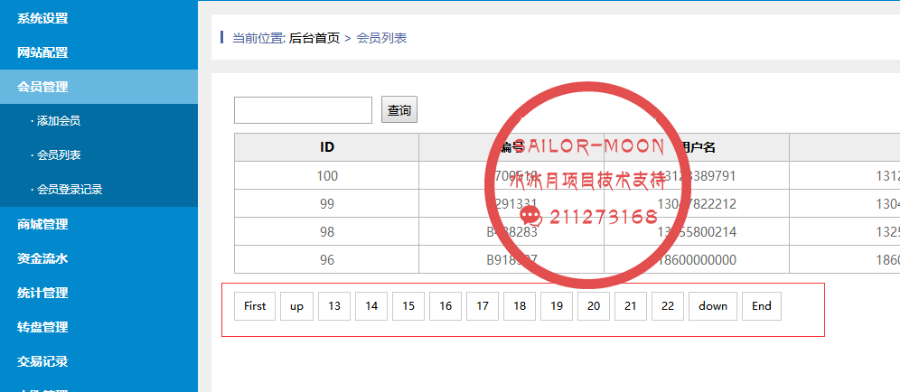The width and height of the screenshot is (900, 392).
Task: Click the 会员列表 breadcrumb text
Action: coord(382,38)
